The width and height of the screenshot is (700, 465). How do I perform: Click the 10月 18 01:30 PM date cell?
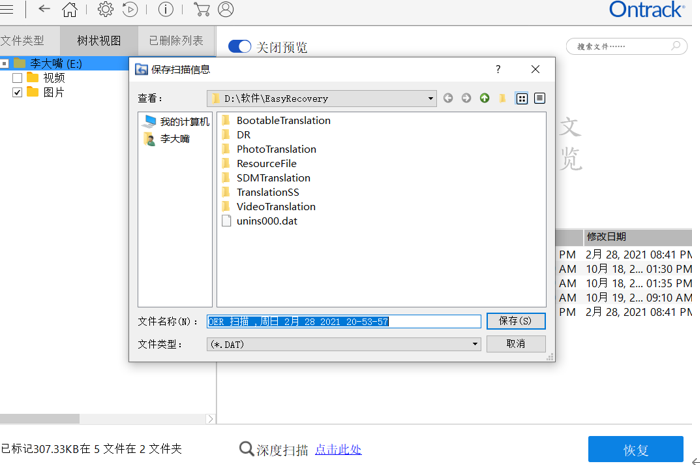pyautogui.click(x=639, y=269)
